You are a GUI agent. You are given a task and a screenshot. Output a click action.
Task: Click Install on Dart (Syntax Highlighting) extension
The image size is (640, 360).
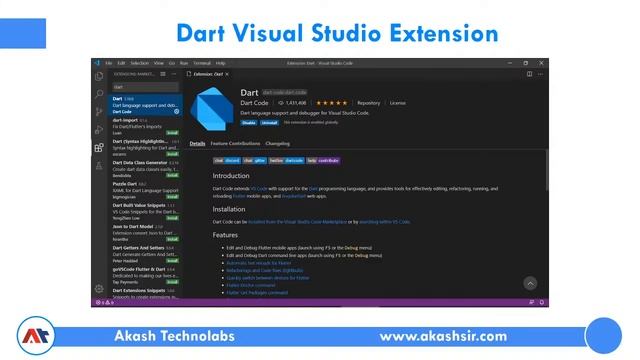click(x=172, y=154)
